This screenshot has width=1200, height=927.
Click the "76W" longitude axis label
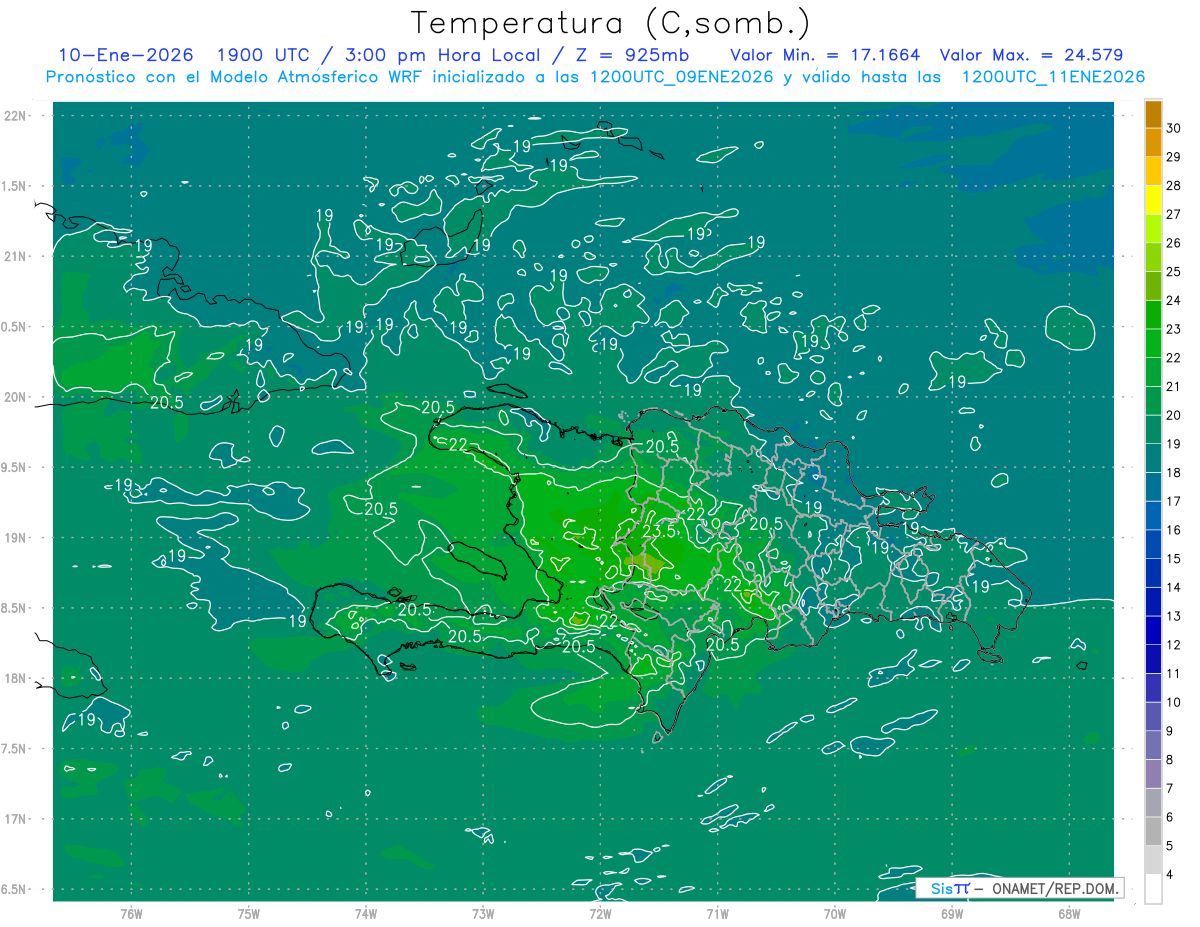point(131,913)
